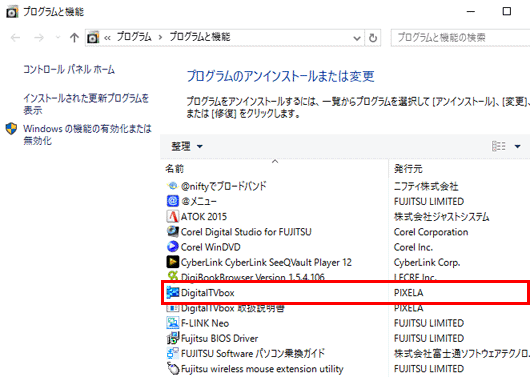This screenshot has height=377, width=530.
Task: Select the ATOK 2015 icon
Action: (x=172, y=216)
